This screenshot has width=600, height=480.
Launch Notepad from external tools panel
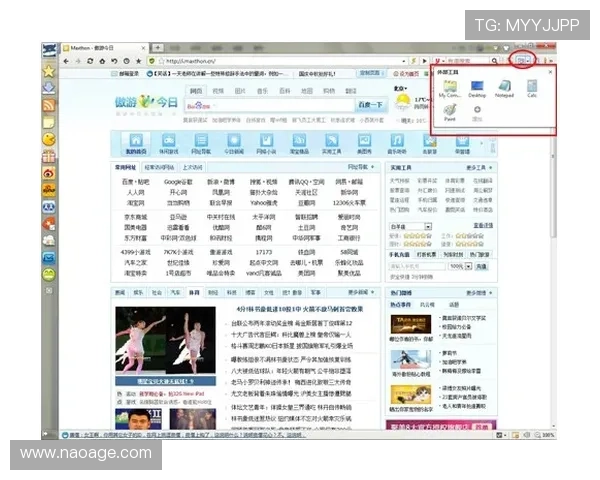tap(504, 89)
